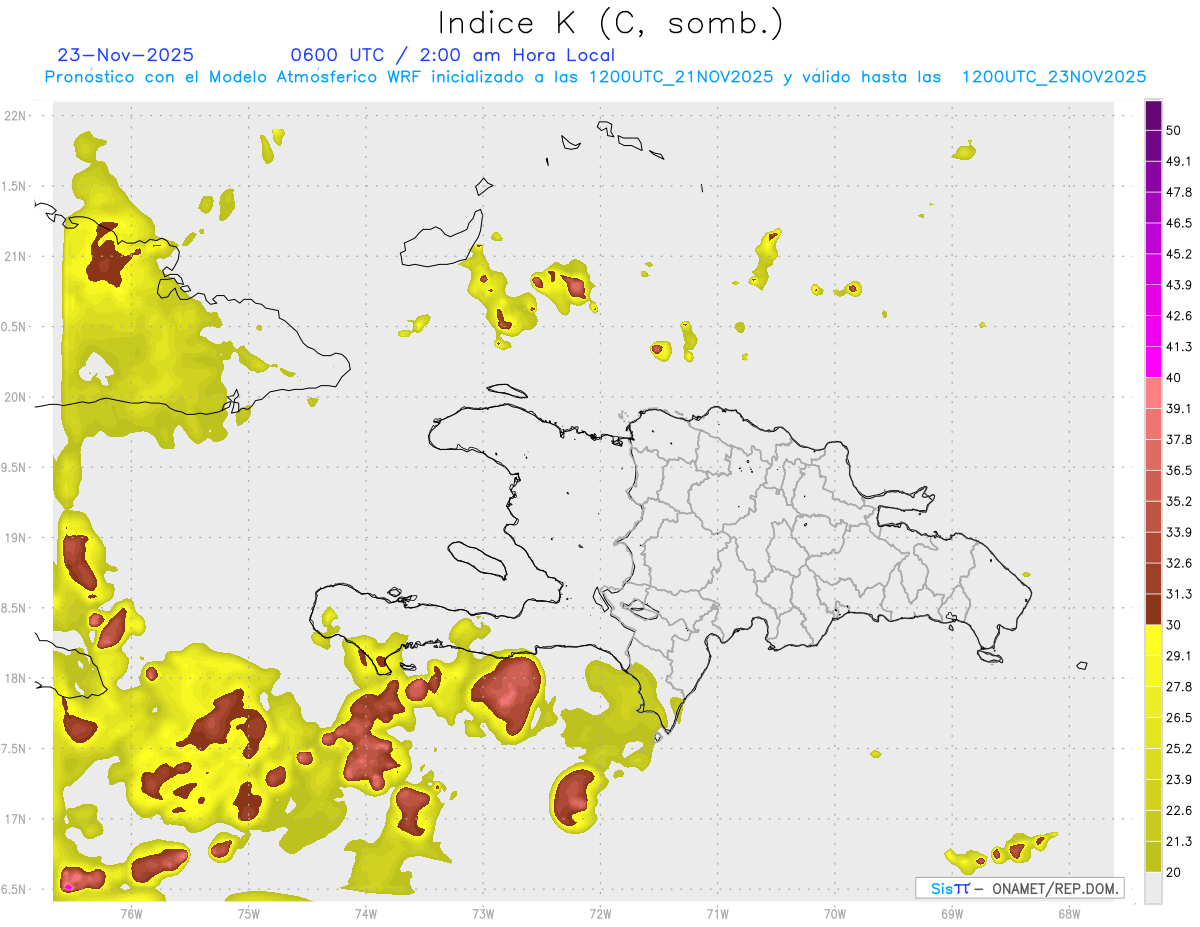The height and width of the screenshot is (927, 1200).
Task: Click the '32.6' color scale value
Action: coord(1179,563)
